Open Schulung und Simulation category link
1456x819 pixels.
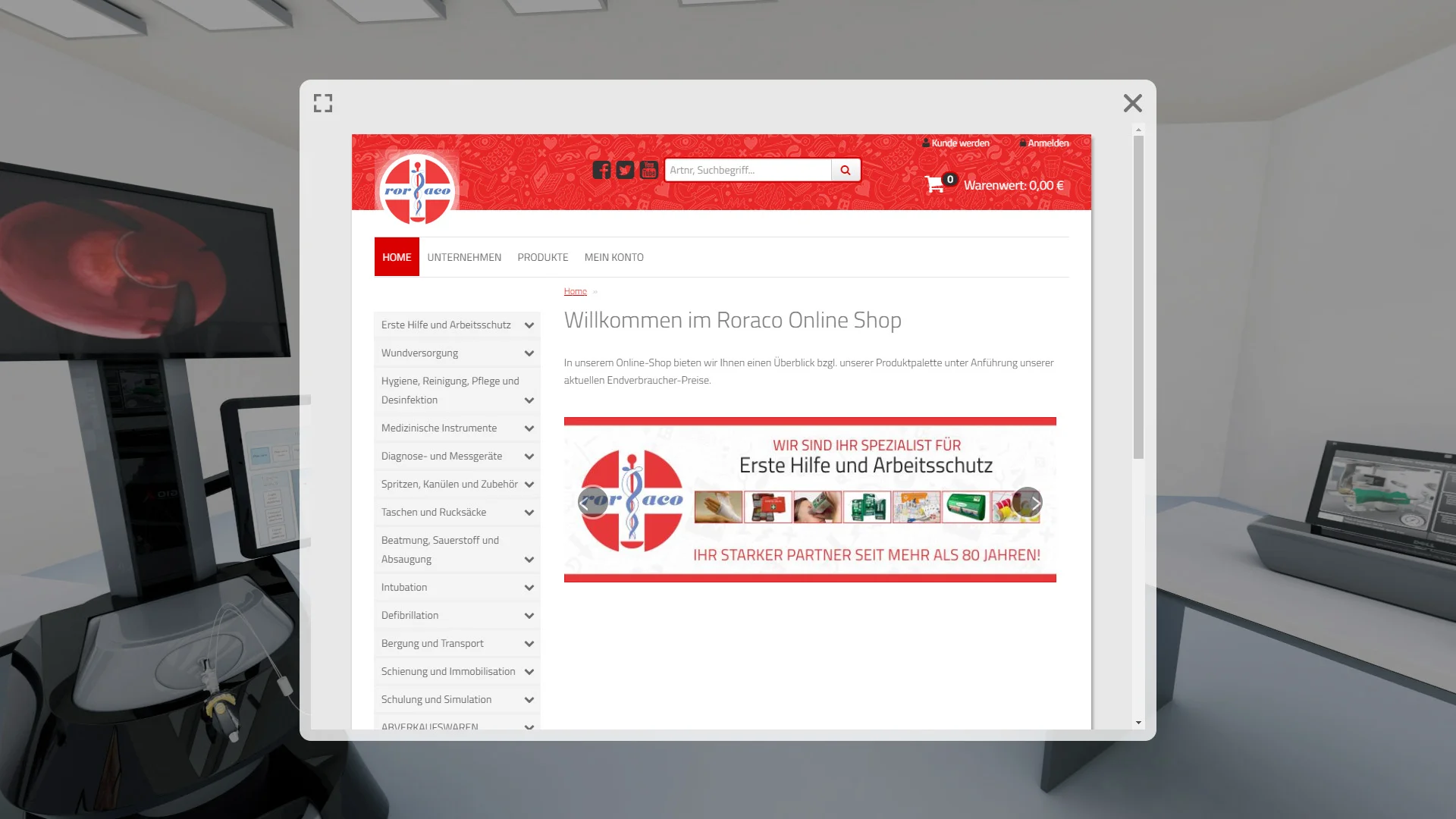coord(436,699)
